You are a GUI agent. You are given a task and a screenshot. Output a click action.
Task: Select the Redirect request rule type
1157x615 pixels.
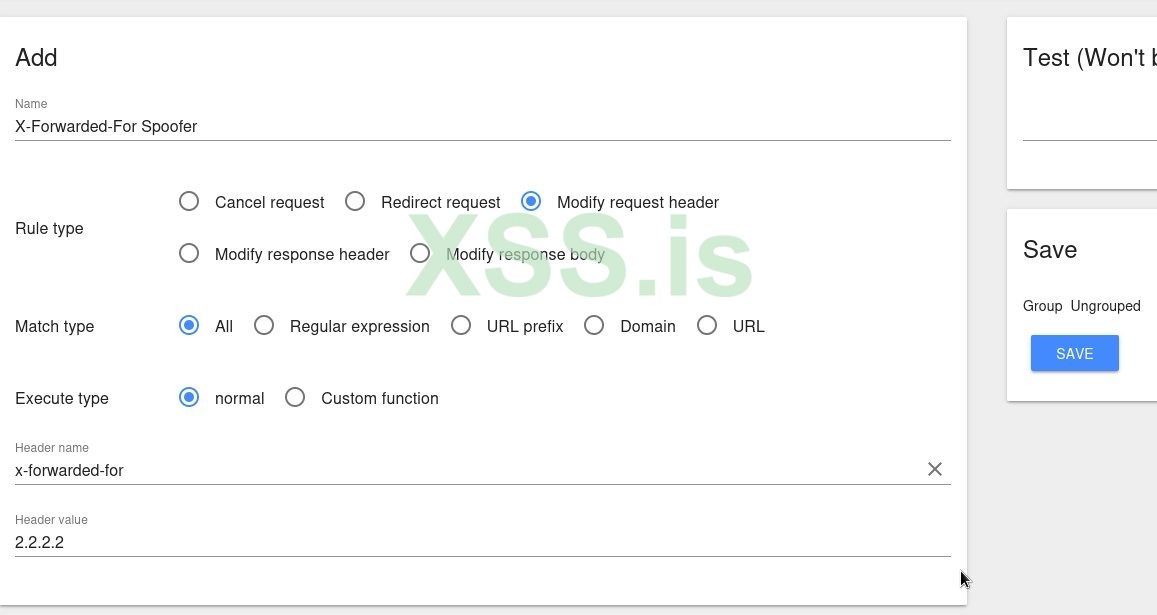click(x=355, y=202)
